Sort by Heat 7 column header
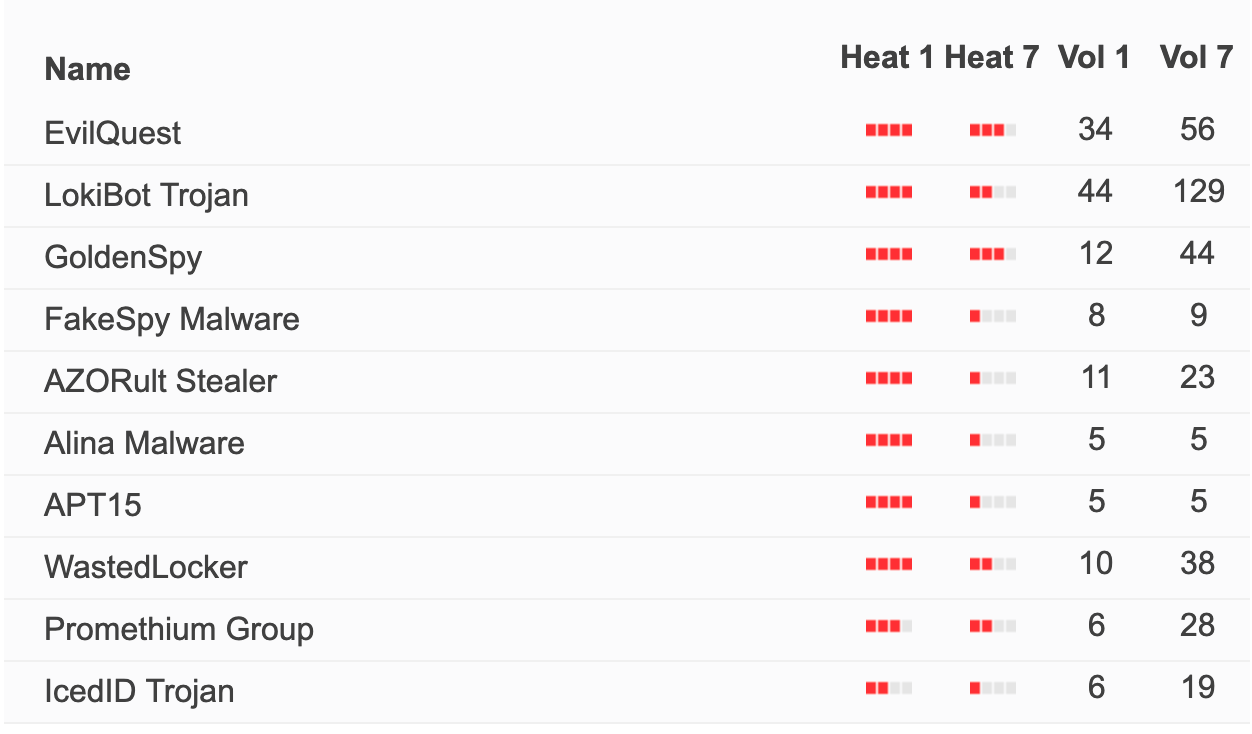This screenshot has height=734, width=1252. tap(992, 57)
